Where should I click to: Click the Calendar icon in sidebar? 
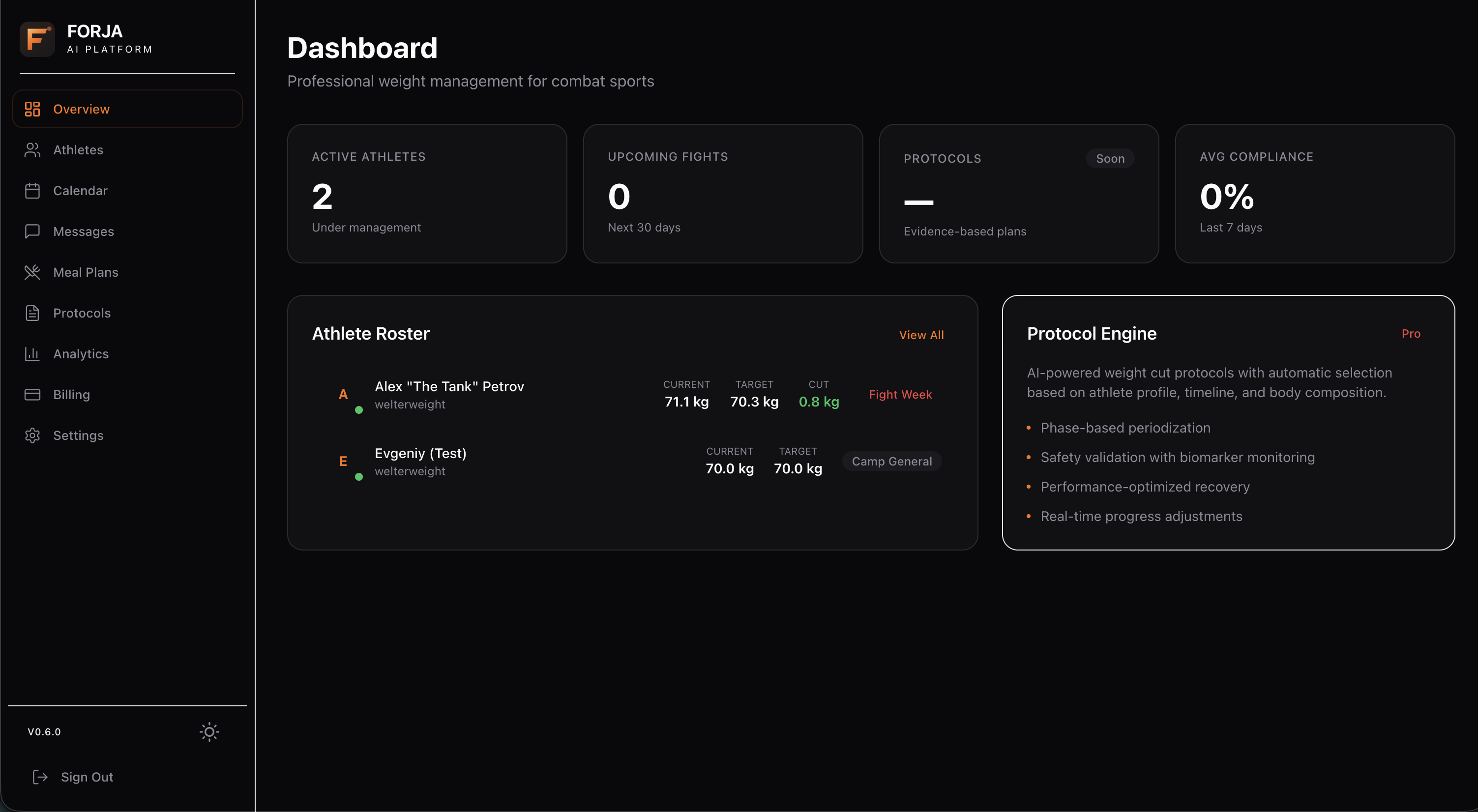pyautogui.click(x=32, y=190)
